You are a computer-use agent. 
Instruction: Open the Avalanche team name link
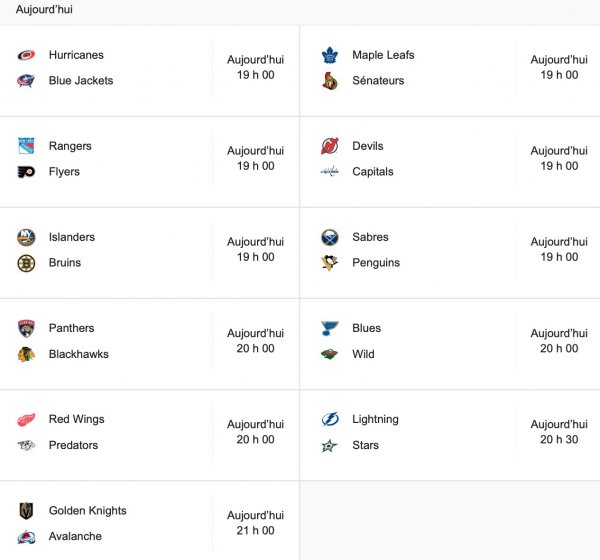[75, 536]
